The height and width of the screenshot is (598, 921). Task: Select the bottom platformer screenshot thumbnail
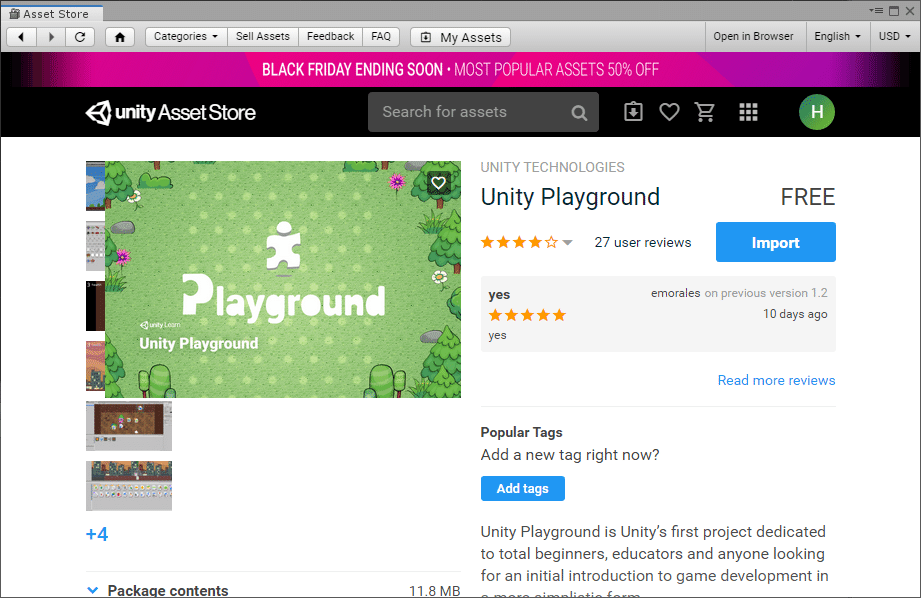pyautogui.click(x=129, y=486)
